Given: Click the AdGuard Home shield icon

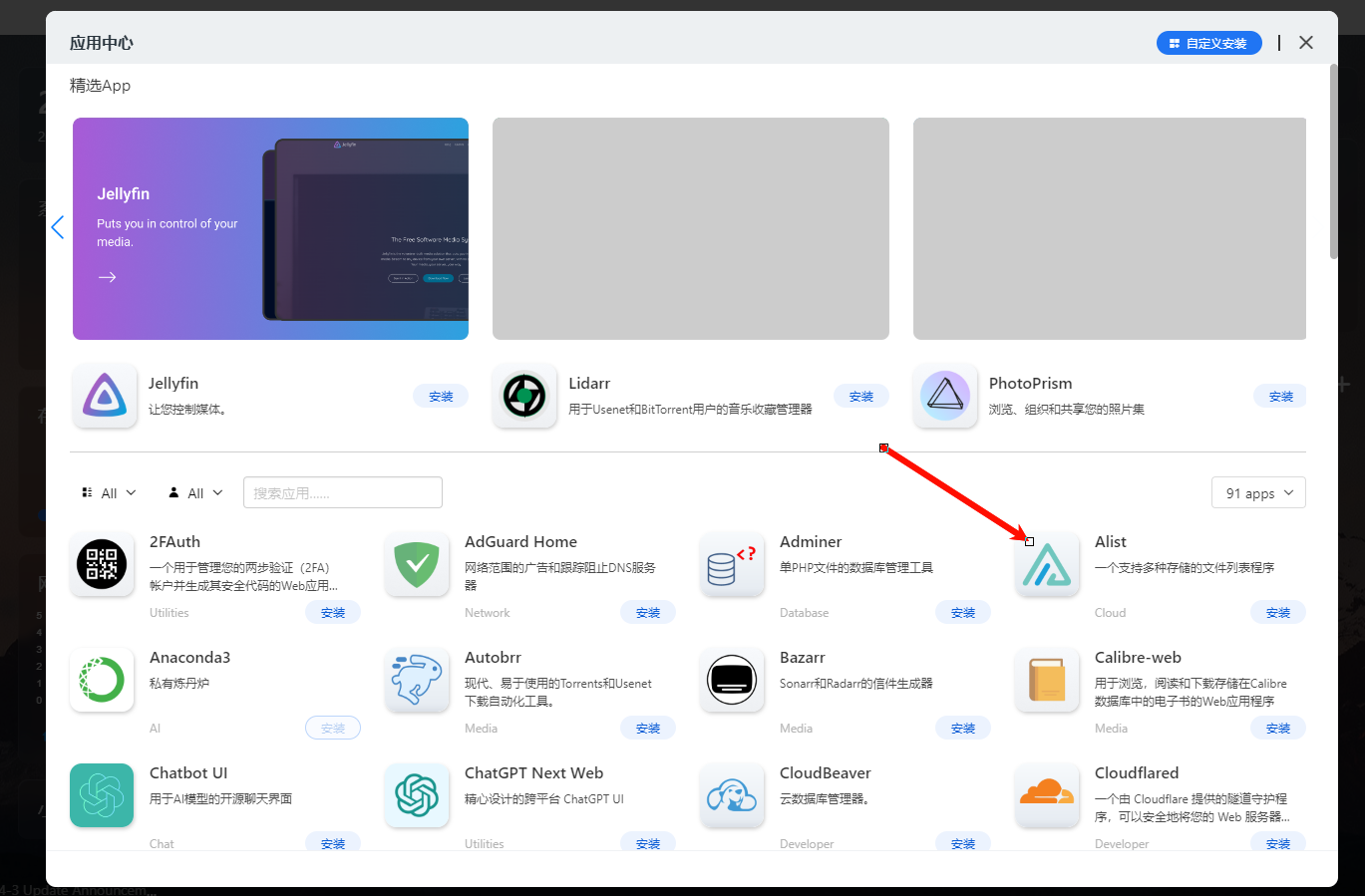Looking at the screenshot, I should [x=417, y=564].
